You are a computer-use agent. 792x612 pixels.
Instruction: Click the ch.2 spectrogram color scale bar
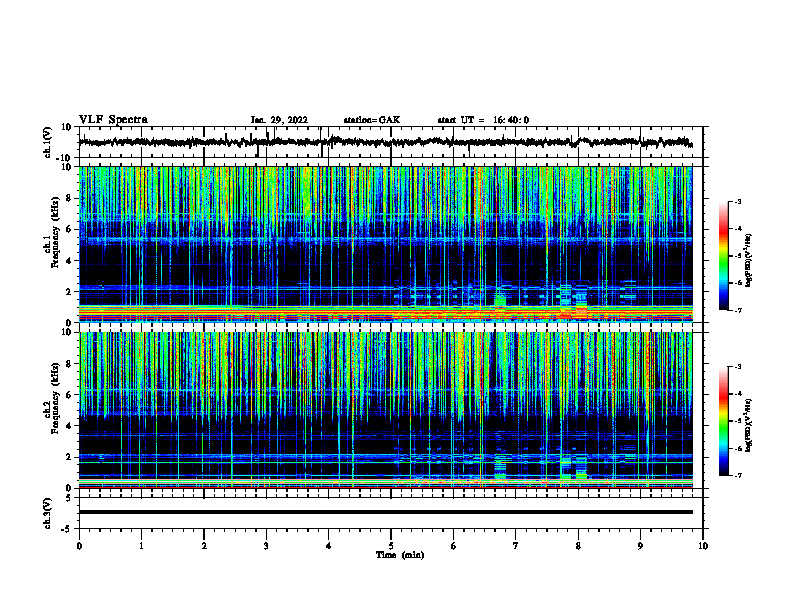pos(723,421)
